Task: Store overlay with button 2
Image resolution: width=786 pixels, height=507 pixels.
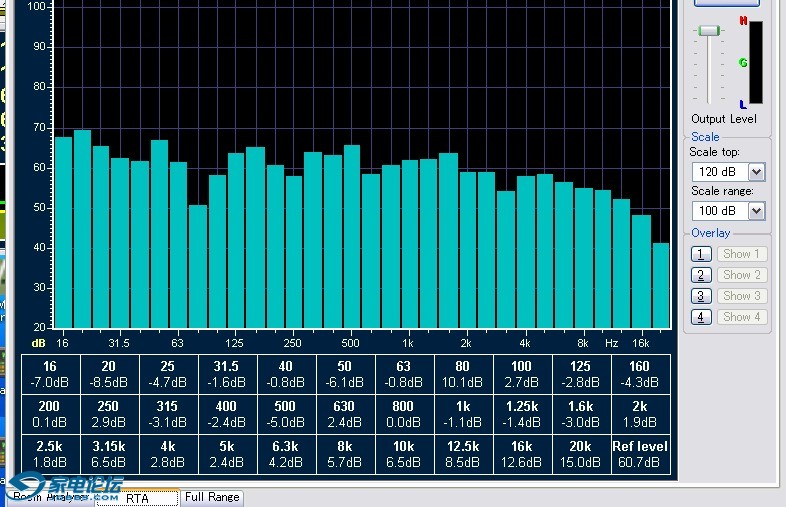Action: tap(702, 275)
